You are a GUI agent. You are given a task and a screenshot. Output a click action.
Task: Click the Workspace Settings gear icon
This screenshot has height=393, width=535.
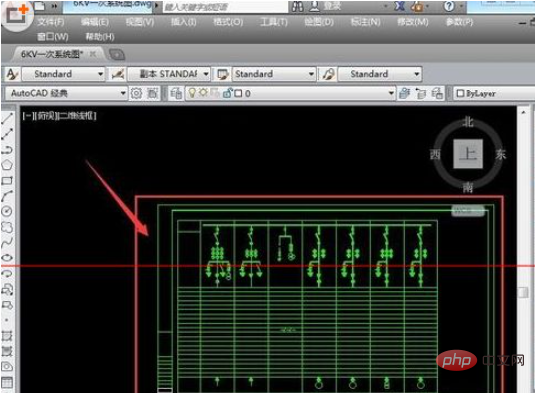pos(136,93)
